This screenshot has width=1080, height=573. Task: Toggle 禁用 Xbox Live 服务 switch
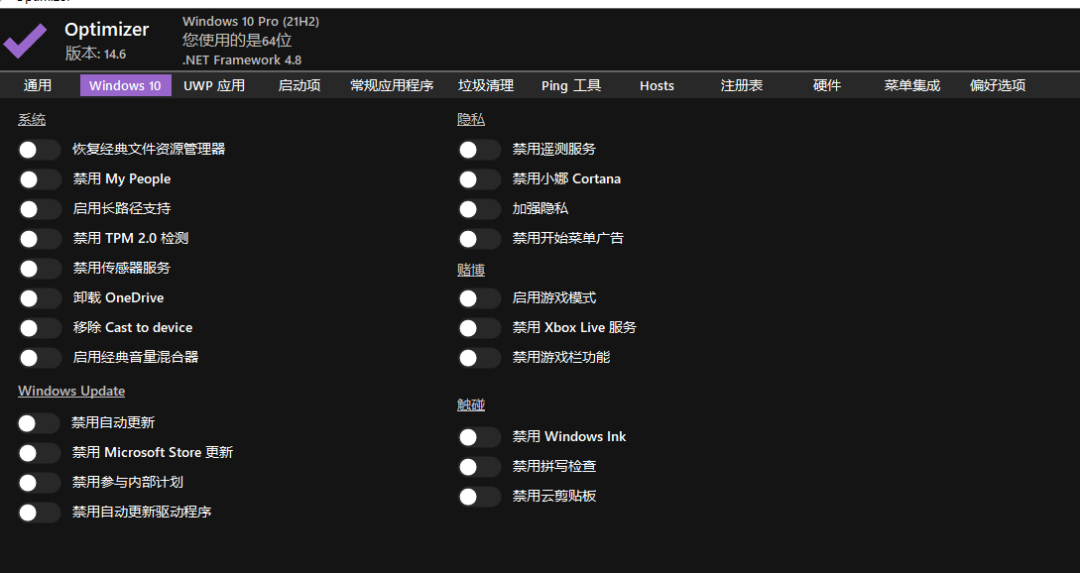pos(479,327)
